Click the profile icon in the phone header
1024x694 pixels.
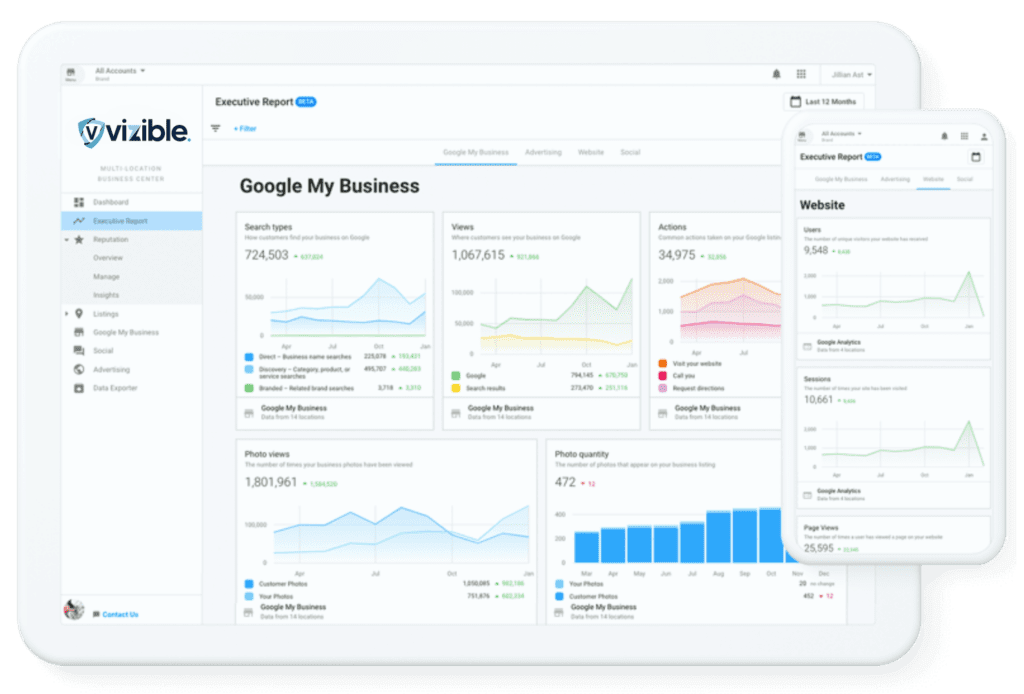(x=984, y=136)
